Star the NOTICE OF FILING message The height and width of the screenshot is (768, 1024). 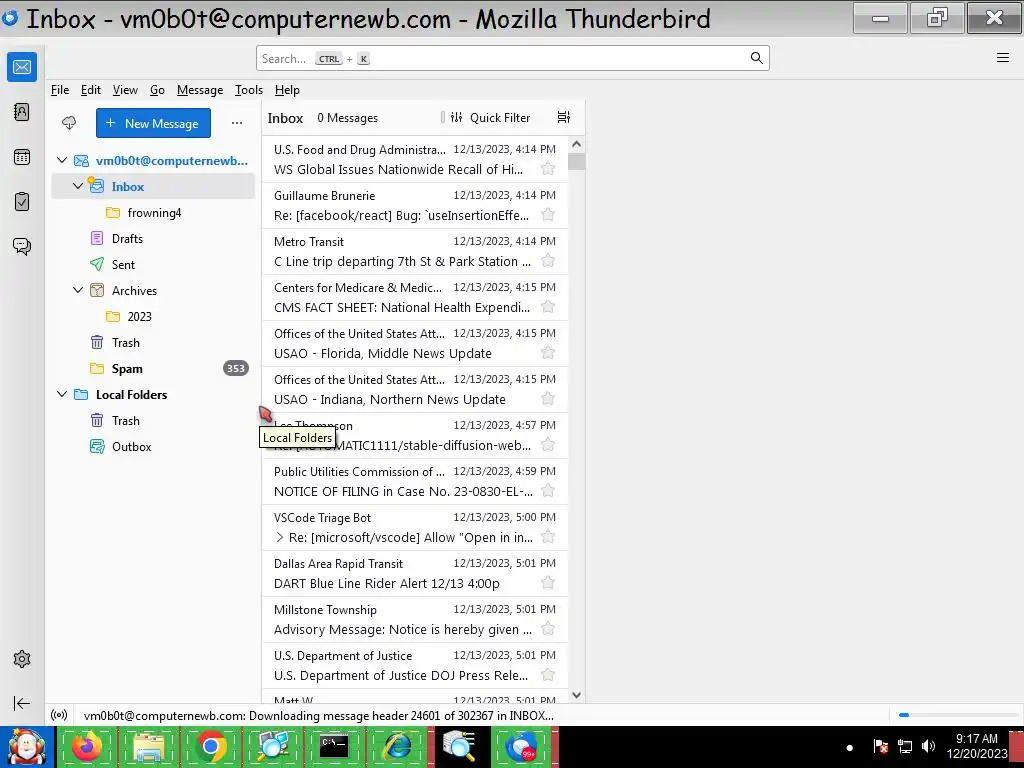(548, 491)
